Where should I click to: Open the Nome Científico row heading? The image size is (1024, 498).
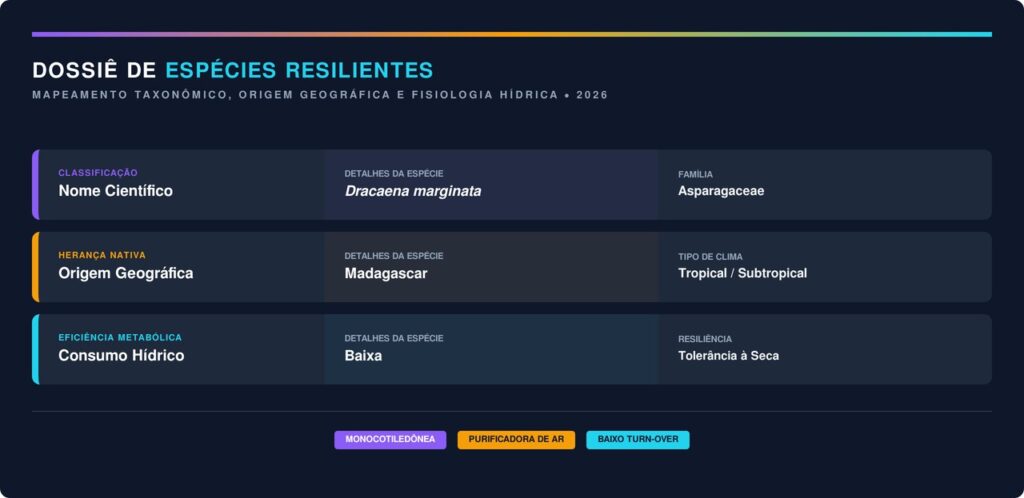click(x=115, y=191)
